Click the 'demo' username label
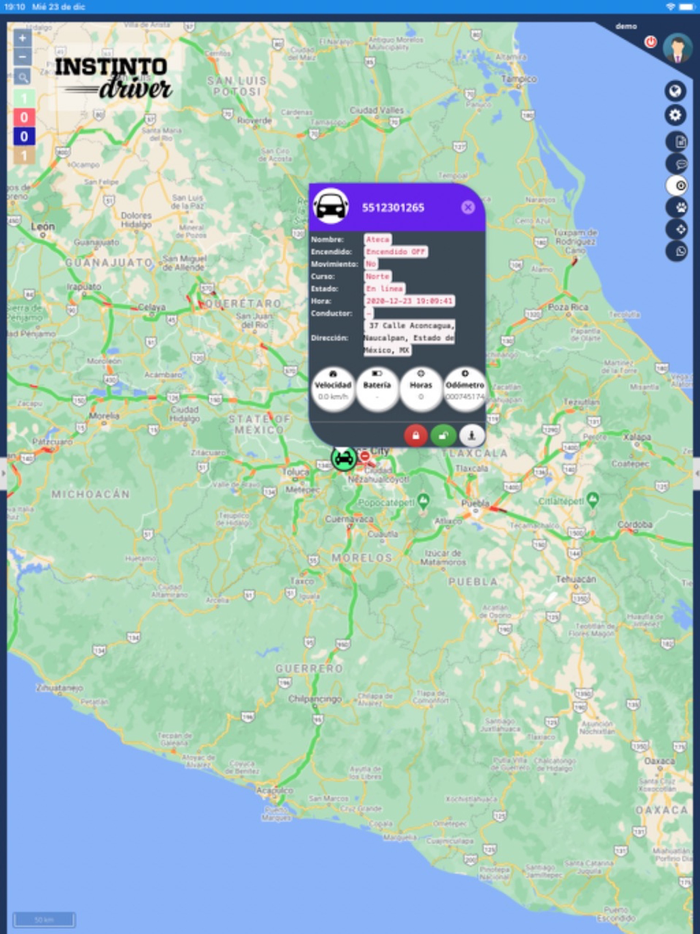The height and width of the screenshot is (934, 700). (626, 26)
